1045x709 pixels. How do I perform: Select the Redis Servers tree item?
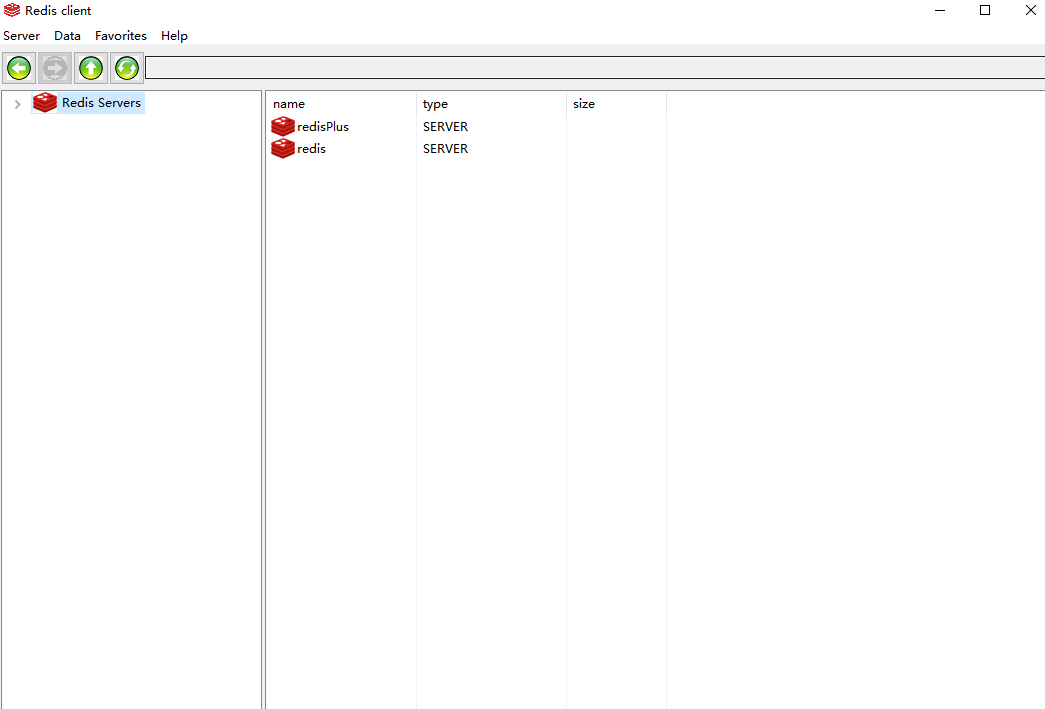101,103
